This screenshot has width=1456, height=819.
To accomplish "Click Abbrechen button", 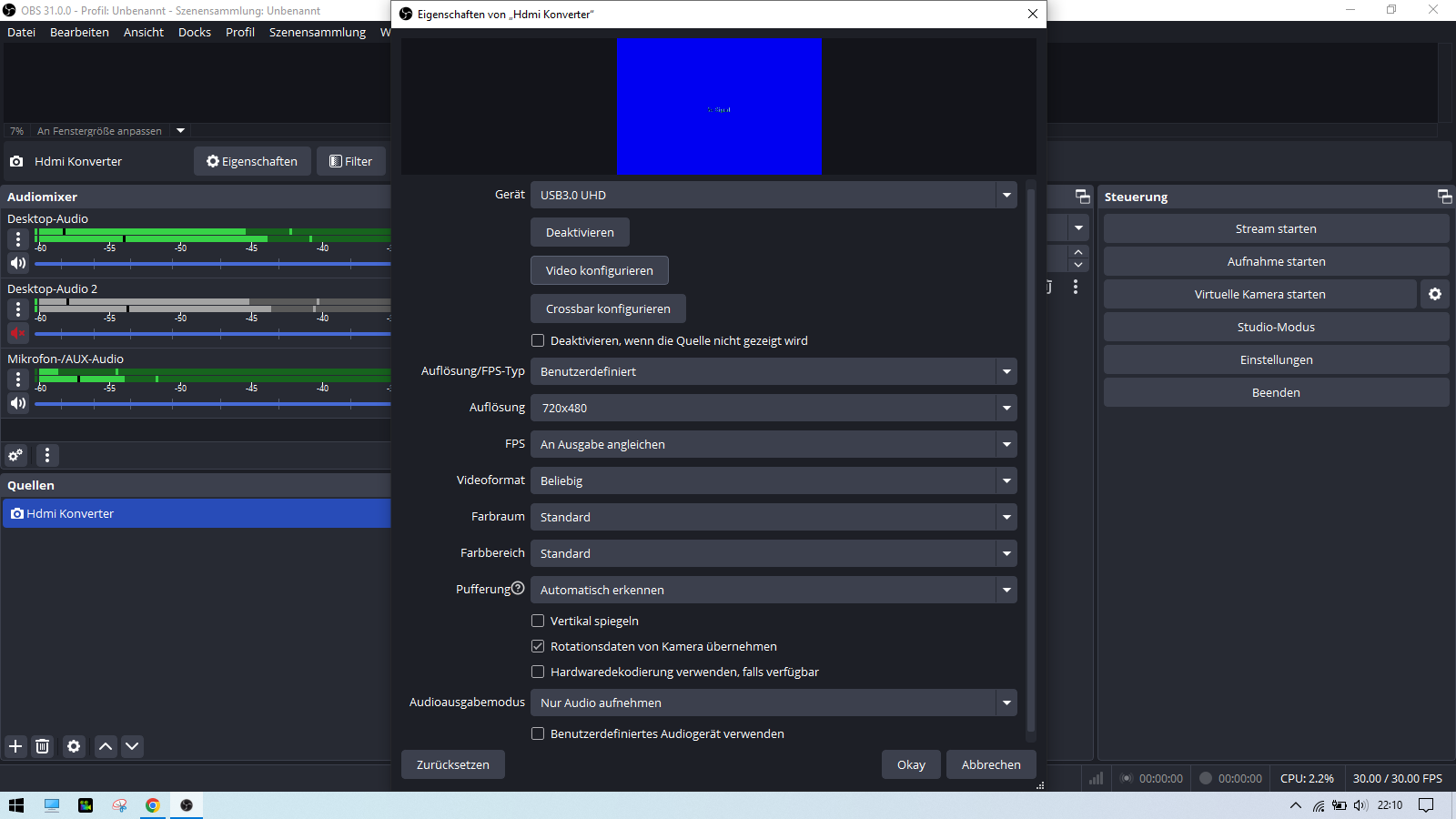I will [x=991, y=764].
